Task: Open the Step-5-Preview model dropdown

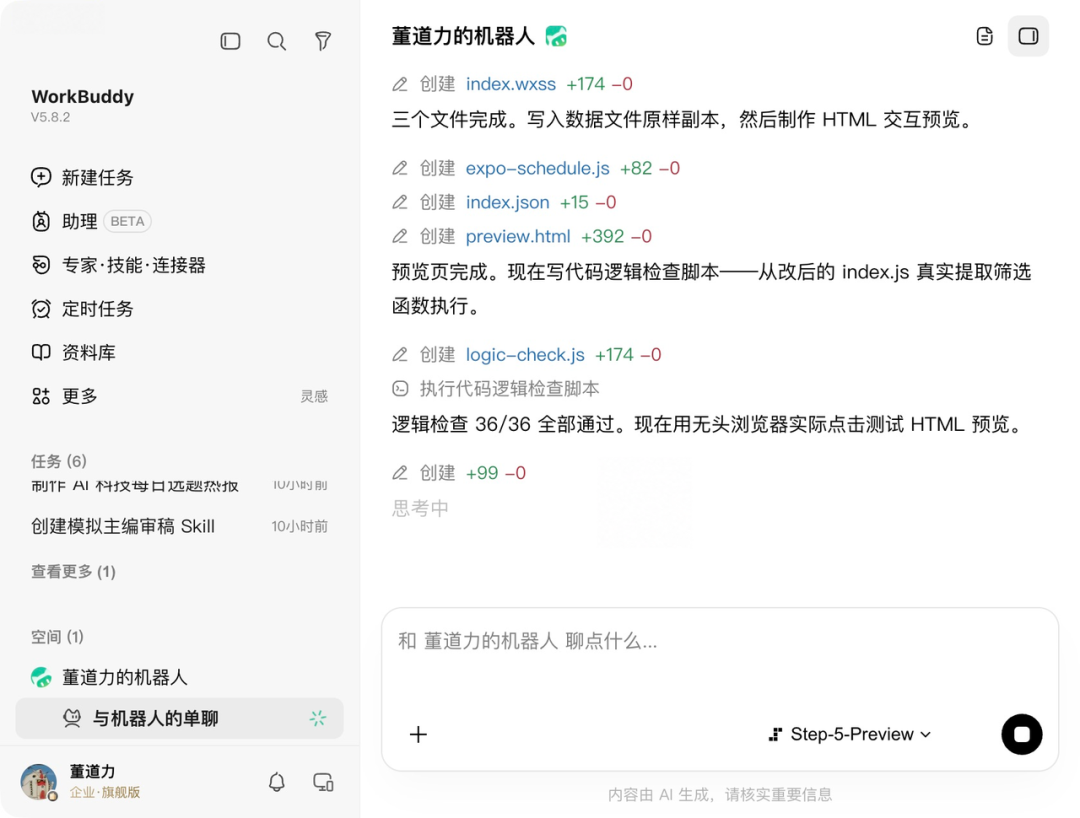Action: [x=850, y=734]
